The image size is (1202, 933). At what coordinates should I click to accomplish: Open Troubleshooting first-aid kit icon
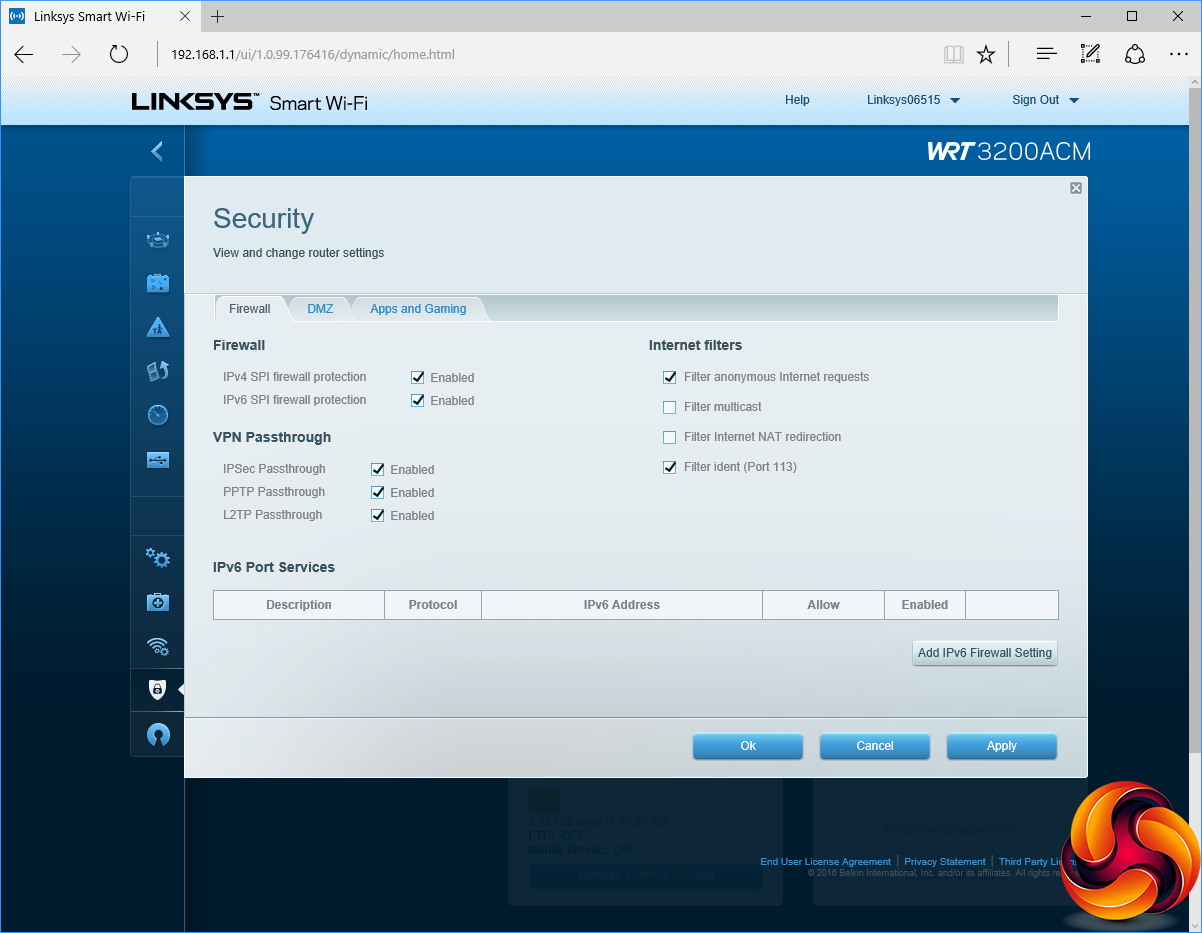158,602
